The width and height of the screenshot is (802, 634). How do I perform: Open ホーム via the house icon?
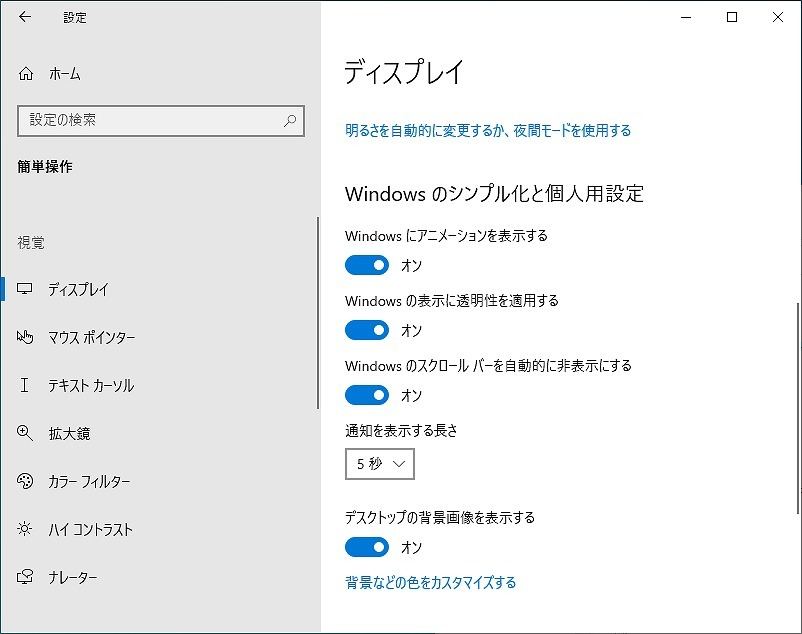26,74
